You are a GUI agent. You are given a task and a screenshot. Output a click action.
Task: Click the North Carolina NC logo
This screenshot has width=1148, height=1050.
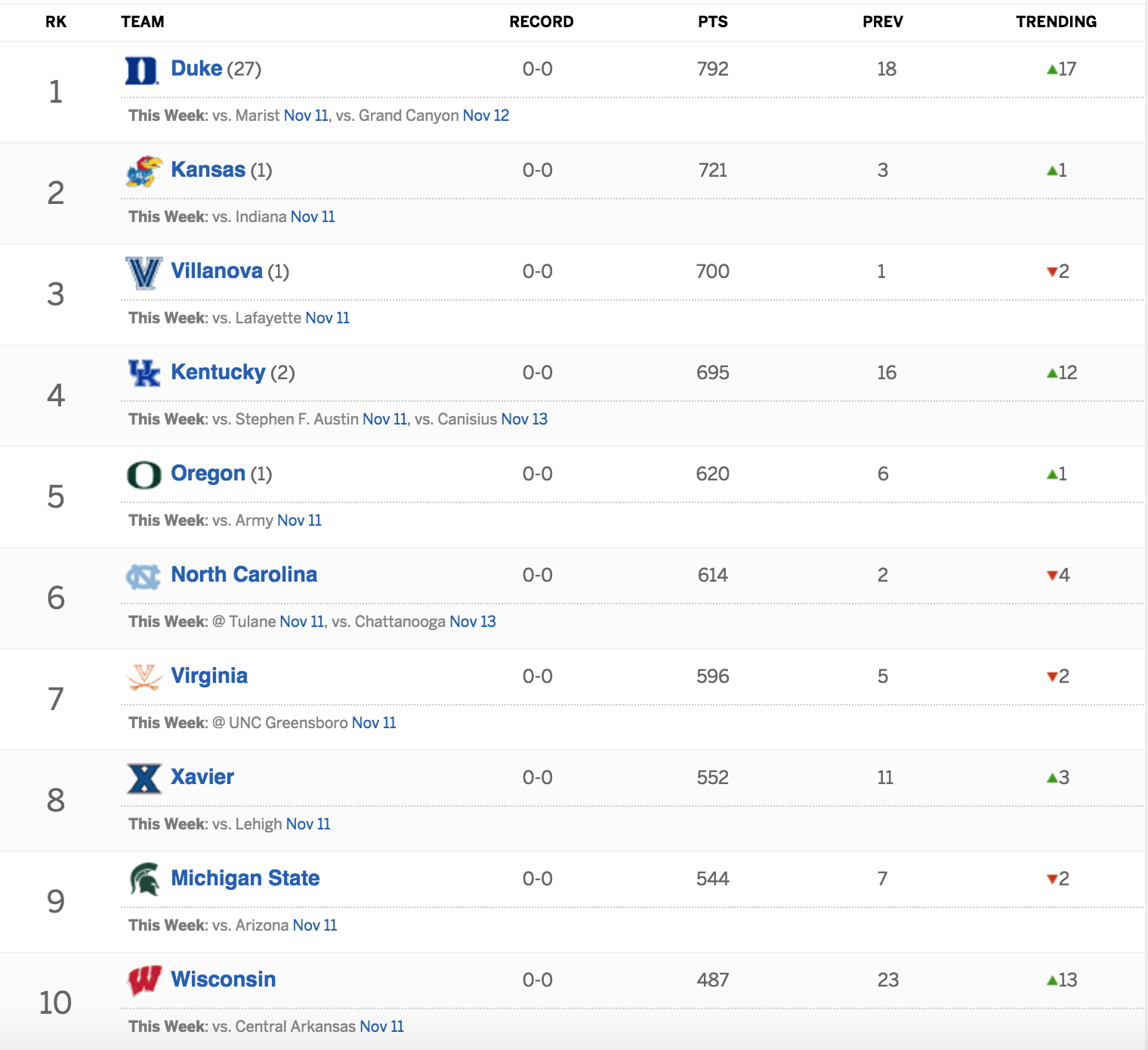[x=143, y=576]
